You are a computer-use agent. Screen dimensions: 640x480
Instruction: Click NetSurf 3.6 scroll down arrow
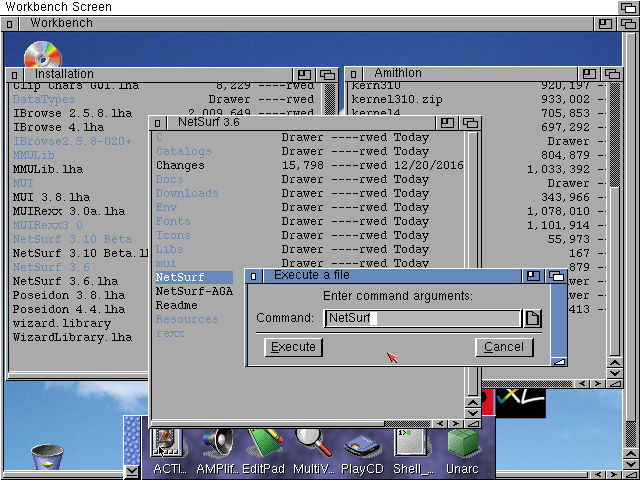[473, 413]
